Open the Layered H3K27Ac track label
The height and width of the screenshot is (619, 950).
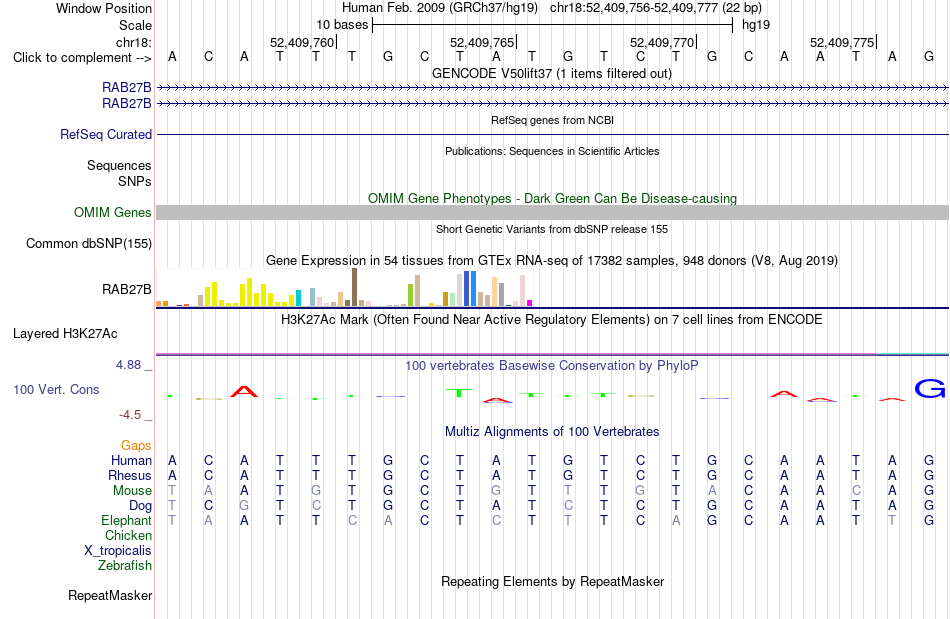tap(65, 334)
